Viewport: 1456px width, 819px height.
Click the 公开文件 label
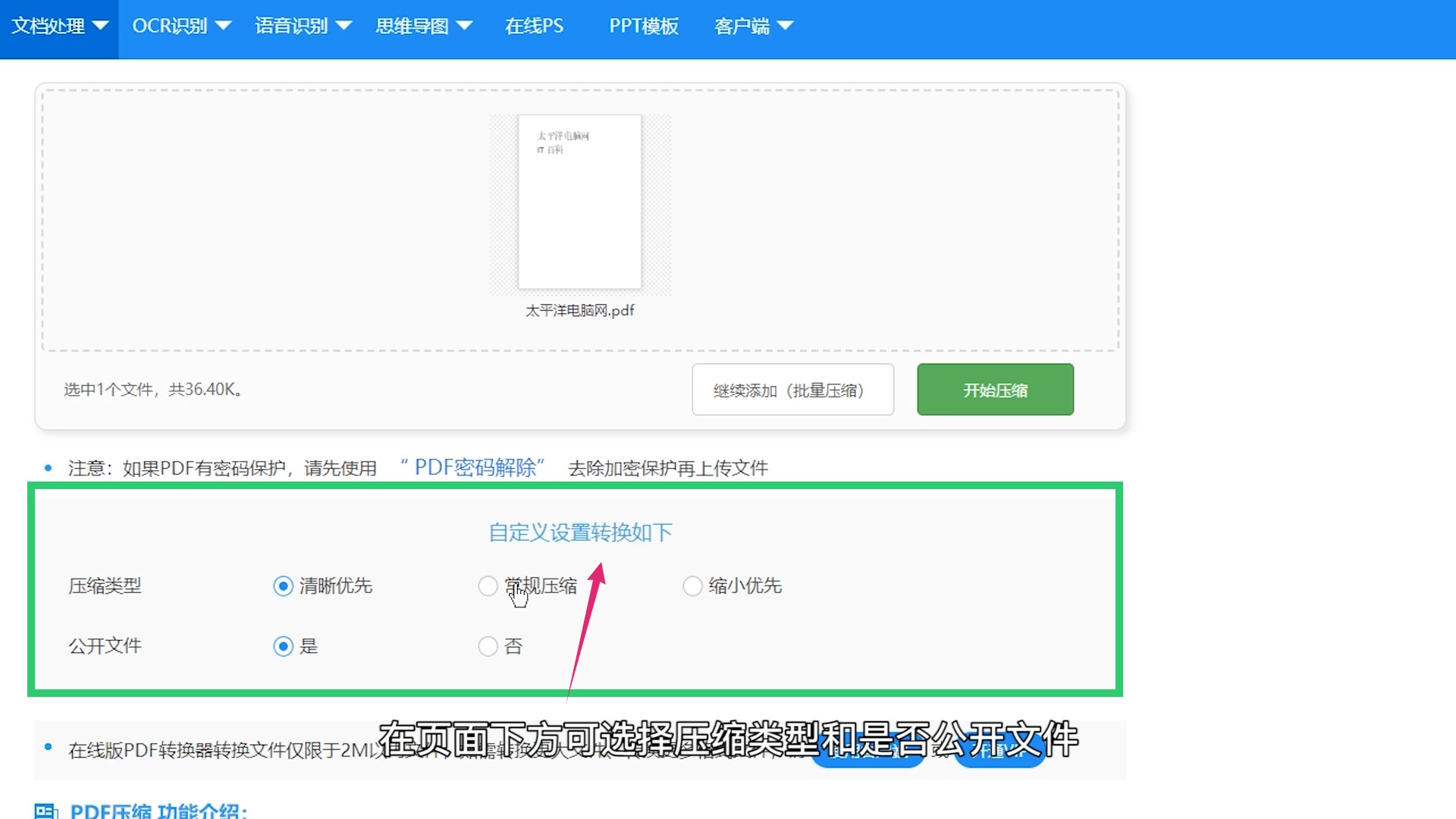coord(105,646)
